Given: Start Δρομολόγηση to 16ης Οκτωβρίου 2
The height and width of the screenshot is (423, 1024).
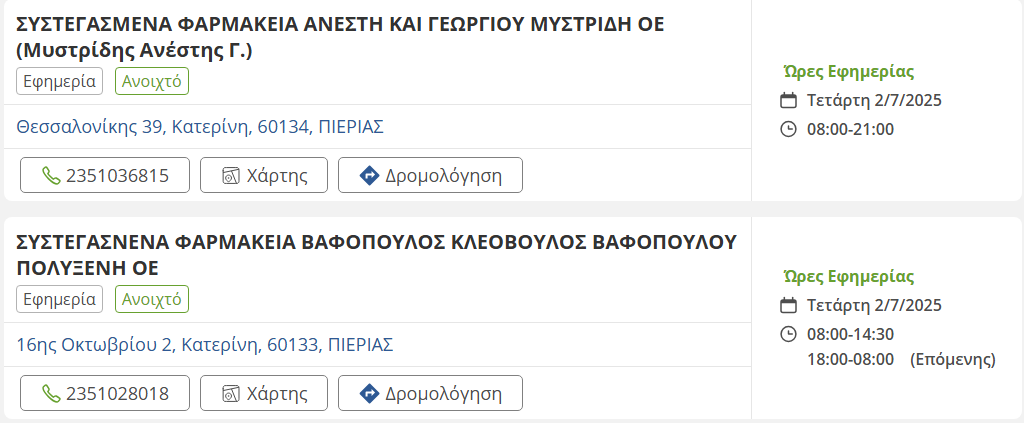Looking at the screenshot, I should pyautogui.click(x=430, y=394).
